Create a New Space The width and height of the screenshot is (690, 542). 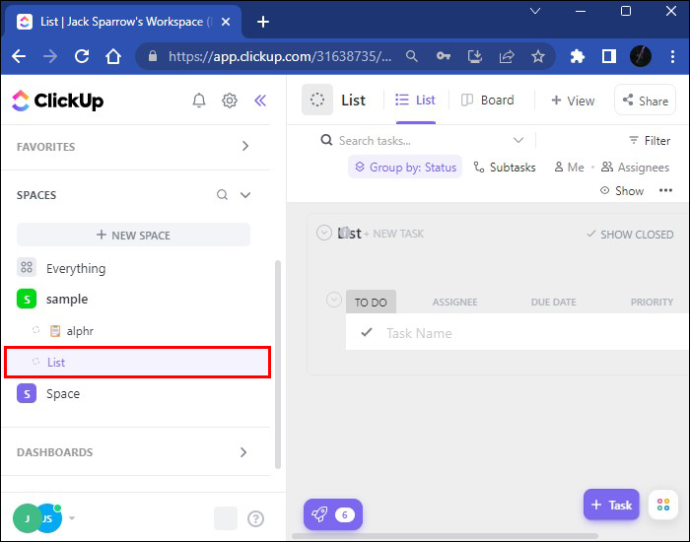point(133,235)
